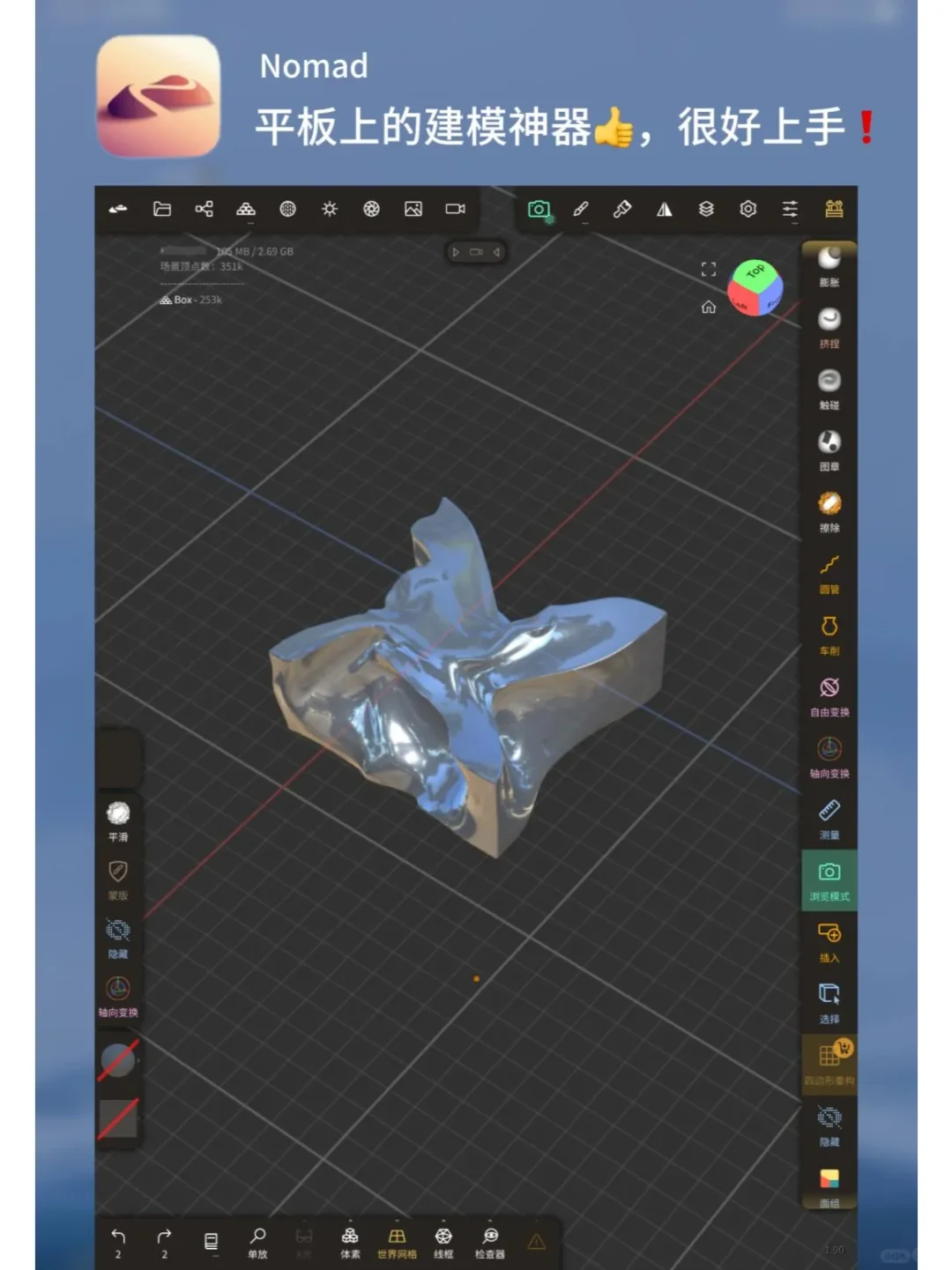
Task: Select 轴向变换 gizmo in right toolbar
Action: (829, 758)
